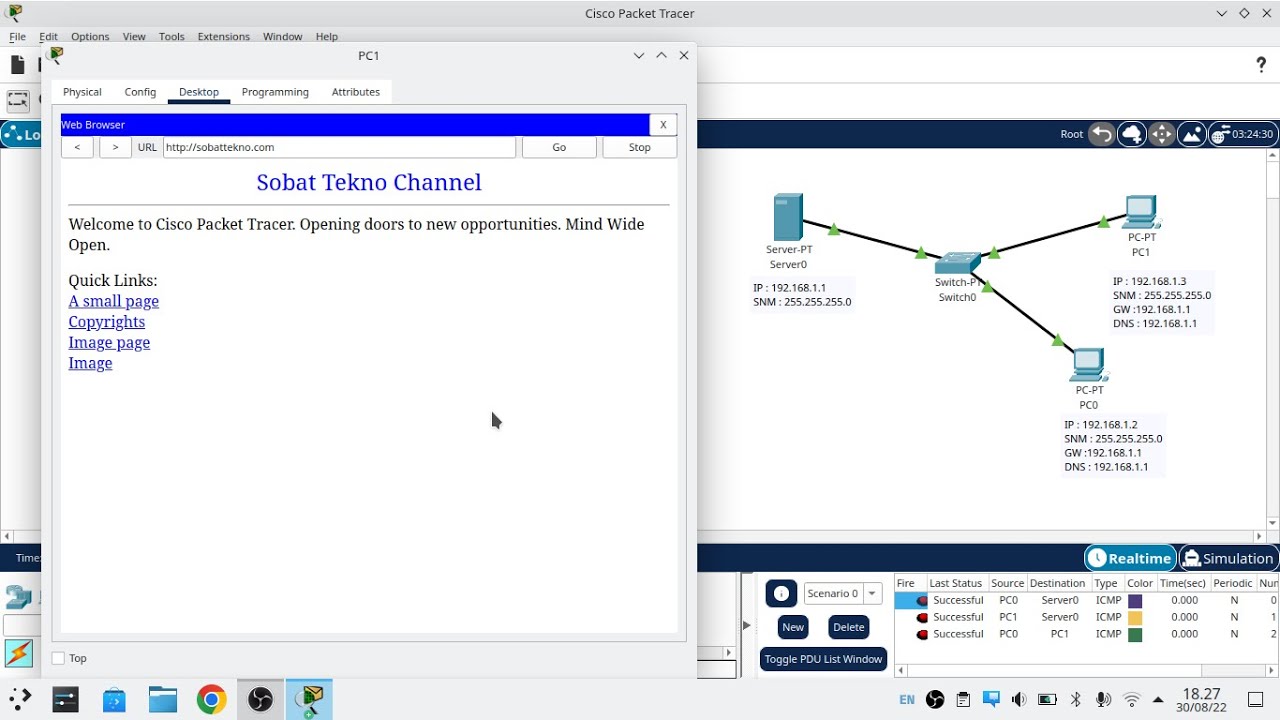Click the New scenario button
Screen dimensions: 1280x720
pyautogui.click(x=793, y=627)
